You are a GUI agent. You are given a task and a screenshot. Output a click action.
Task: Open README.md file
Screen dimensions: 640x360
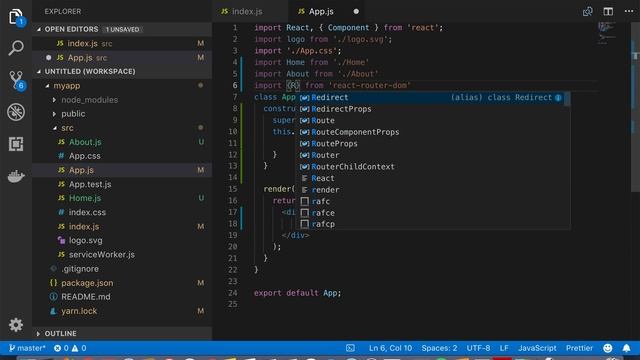(x=122, y=297)
